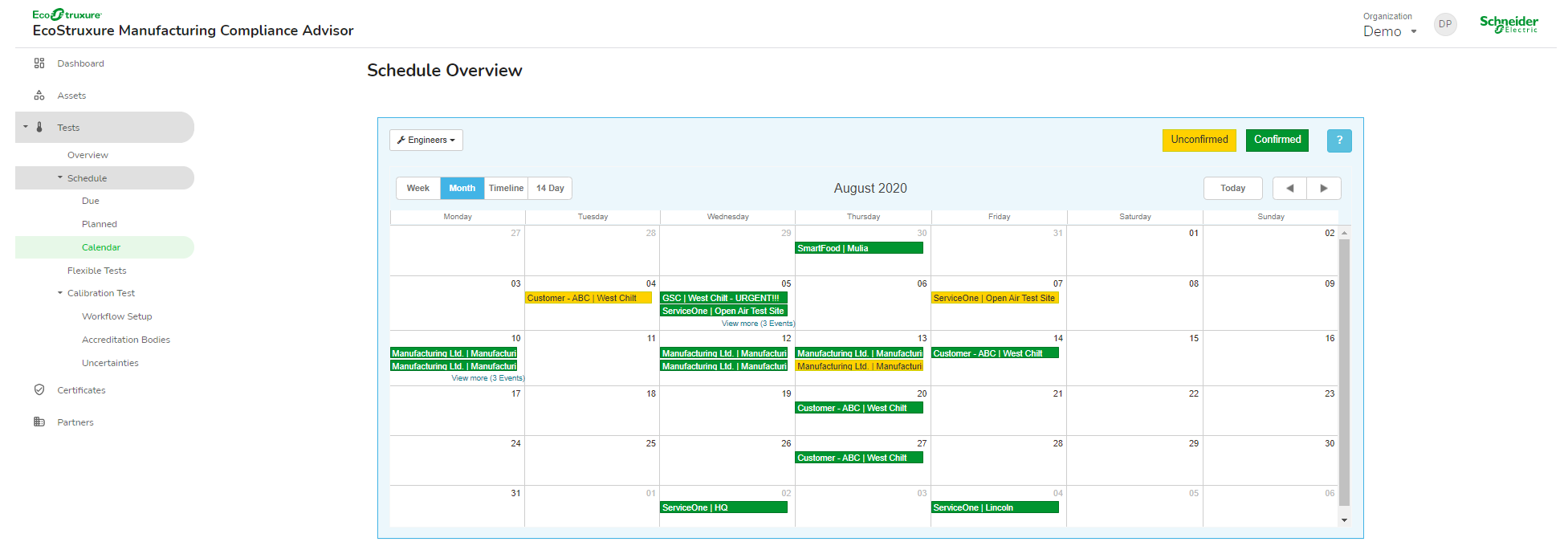Open Partners in the sidebar
This screenshot has width=1568, height=550.
click(x=75, y=422)
